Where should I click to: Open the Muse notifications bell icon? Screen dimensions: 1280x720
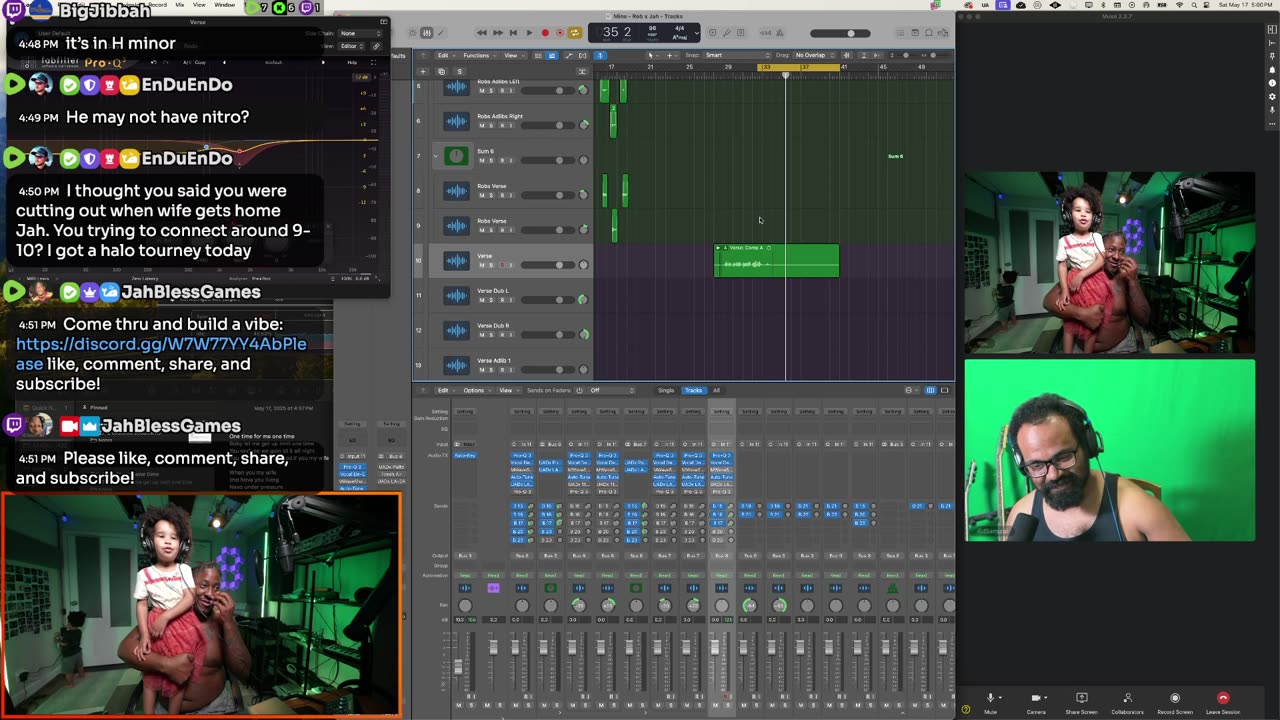click(x=1272, y=70)
